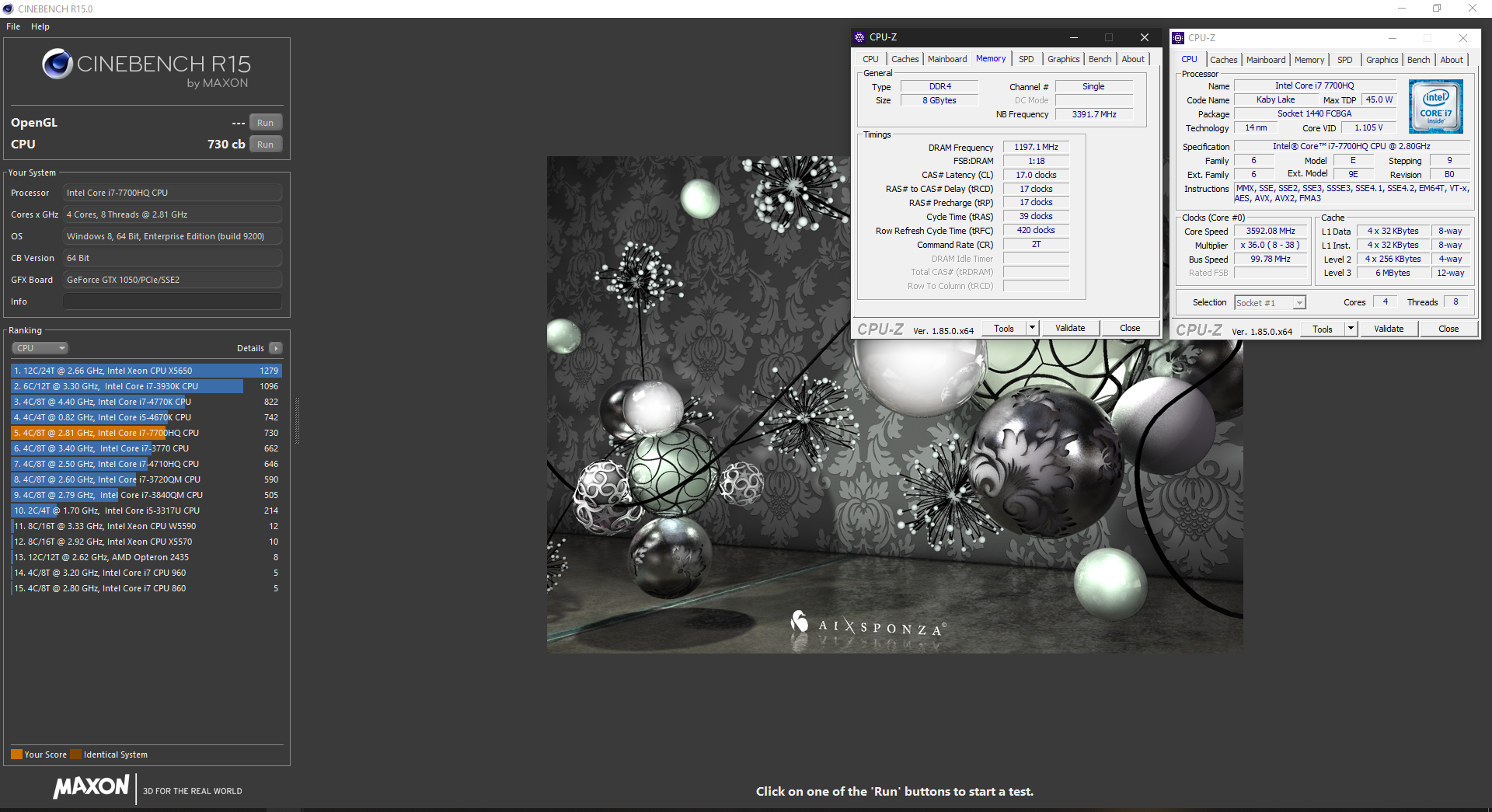This screenshot has width=1492, height=812.
Task: Click the second CPU-Z window title icon
Action: [1178, 38]
